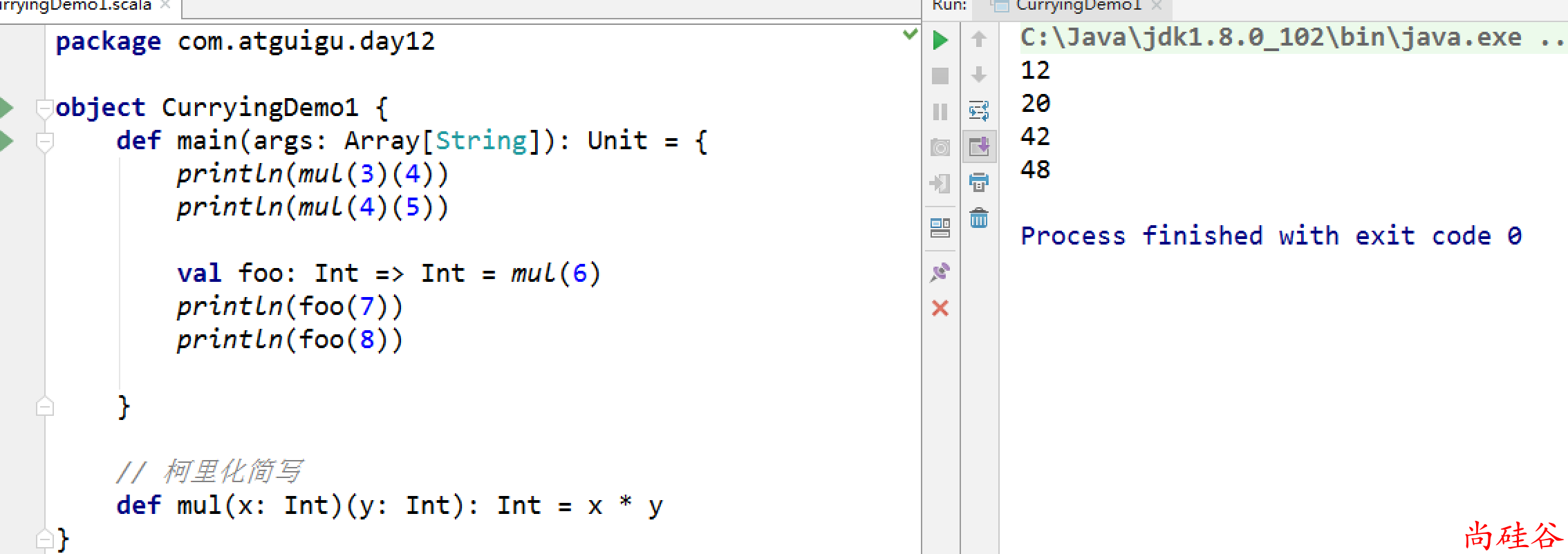The height and width of the screenshot is (554, 1568).
Task: Fold at the main method's closing brace
Action: [x=45, y=407]
